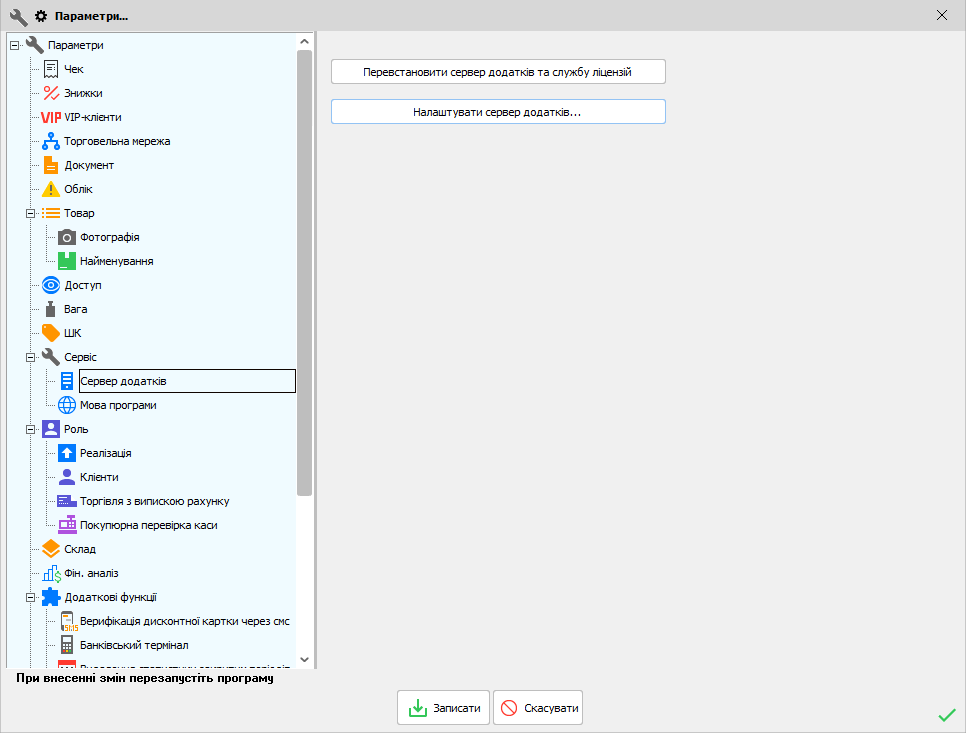Select the eye icon for Доступ

[51, 285]
